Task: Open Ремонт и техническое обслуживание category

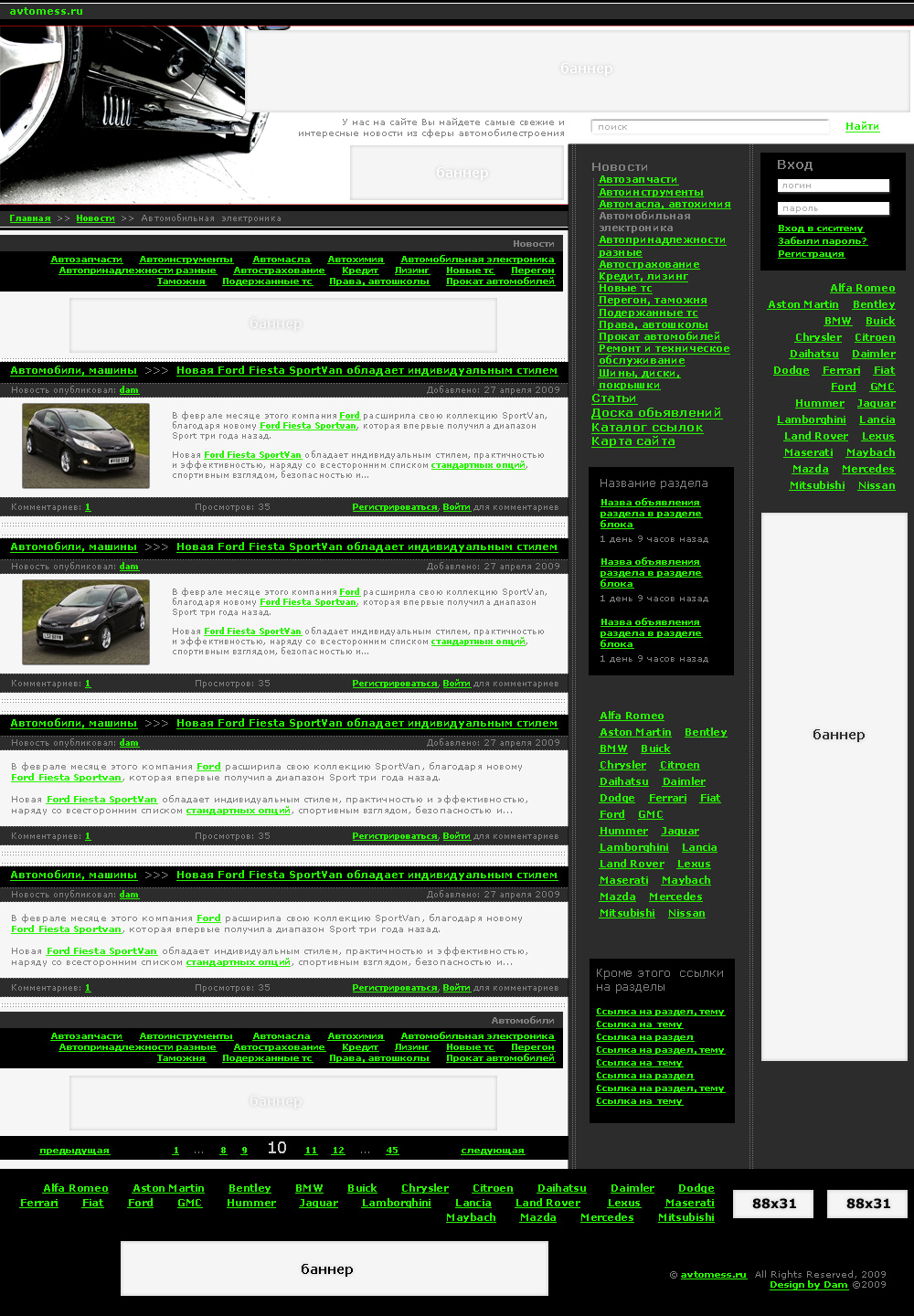Action: click(664, 355)
